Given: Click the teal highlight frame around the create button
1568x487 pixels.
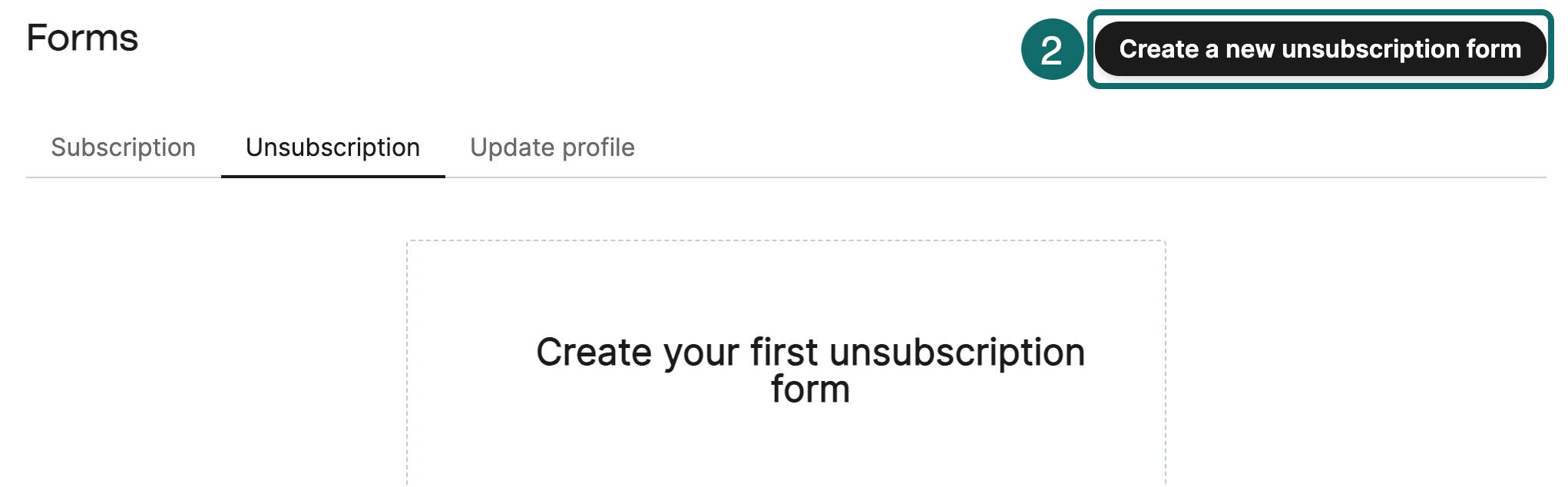Looking at the screenshot, I should point(1320,13).
